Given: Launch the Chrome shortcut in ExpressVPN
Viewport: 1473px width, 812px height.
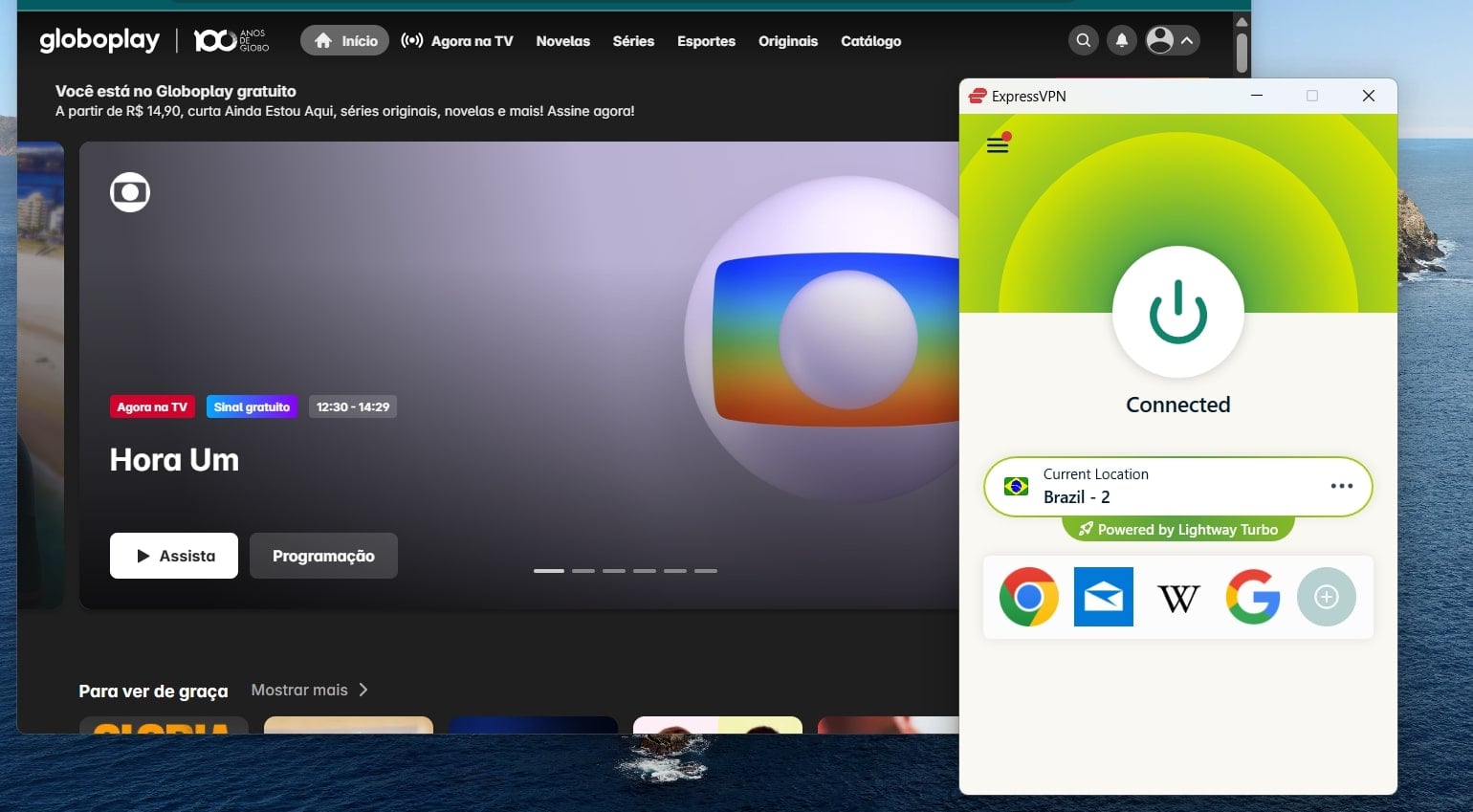Looking at the screenshot, I should pos(1028,597).
